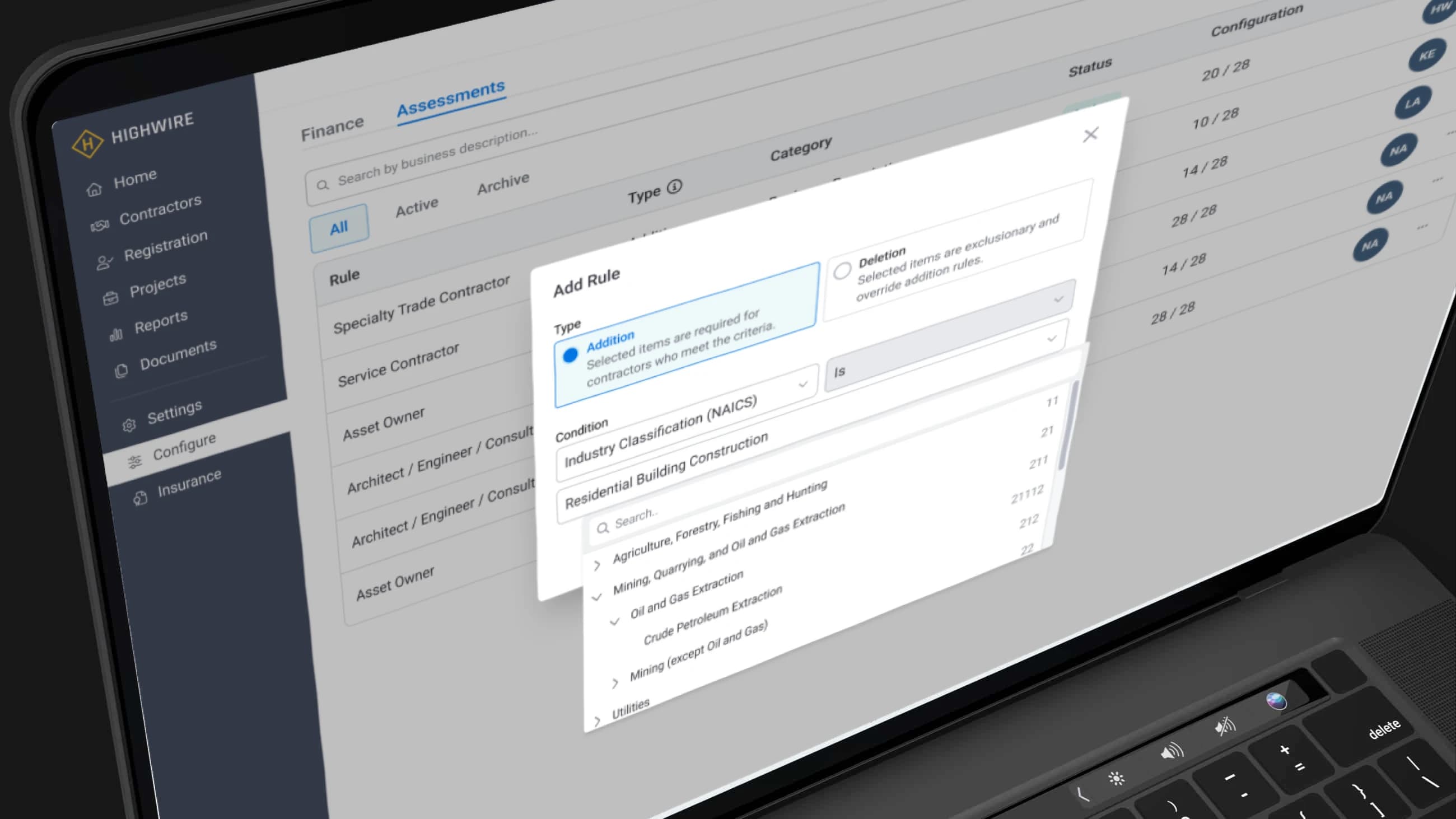Click the Status column header

pos(1090,67)
